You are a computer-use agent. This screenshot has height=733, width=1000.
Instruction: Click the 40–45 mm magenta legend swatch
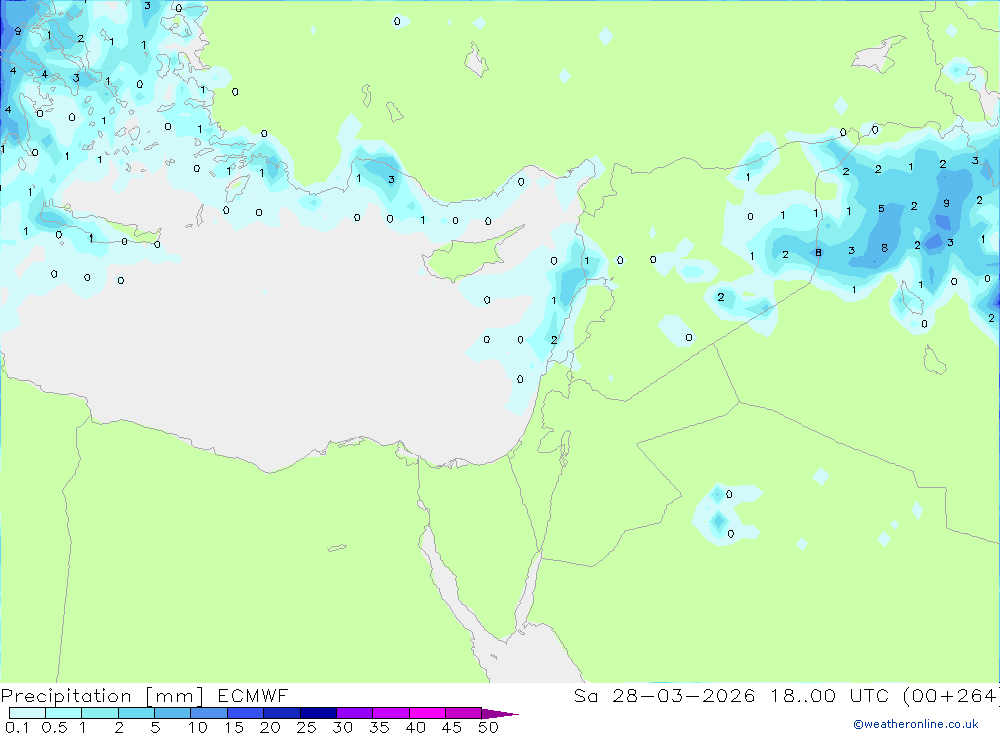coord(427,713)
